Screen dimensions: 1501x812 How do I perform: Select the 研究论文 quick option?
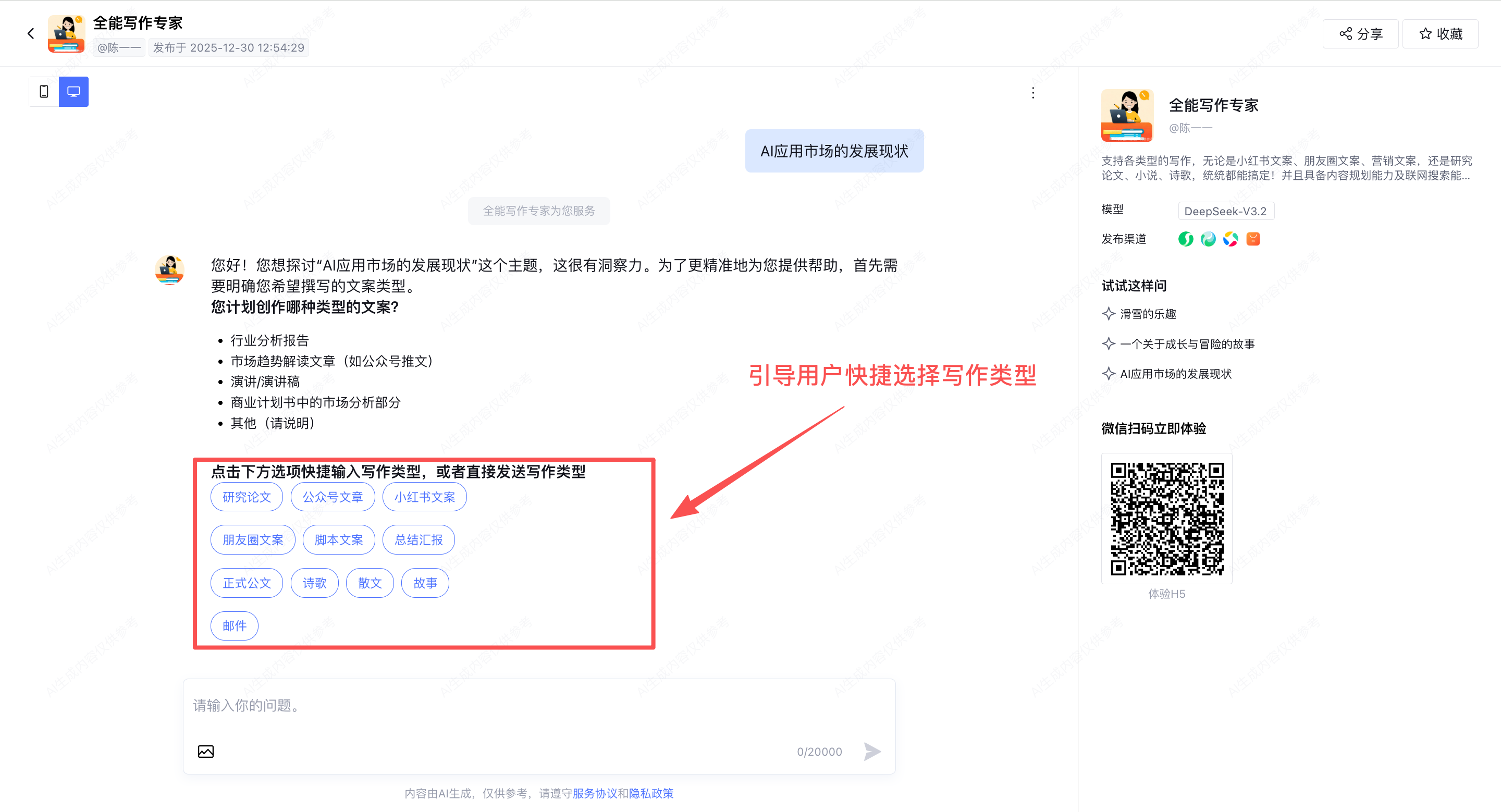pyautogui.click(x=247, y=497)
